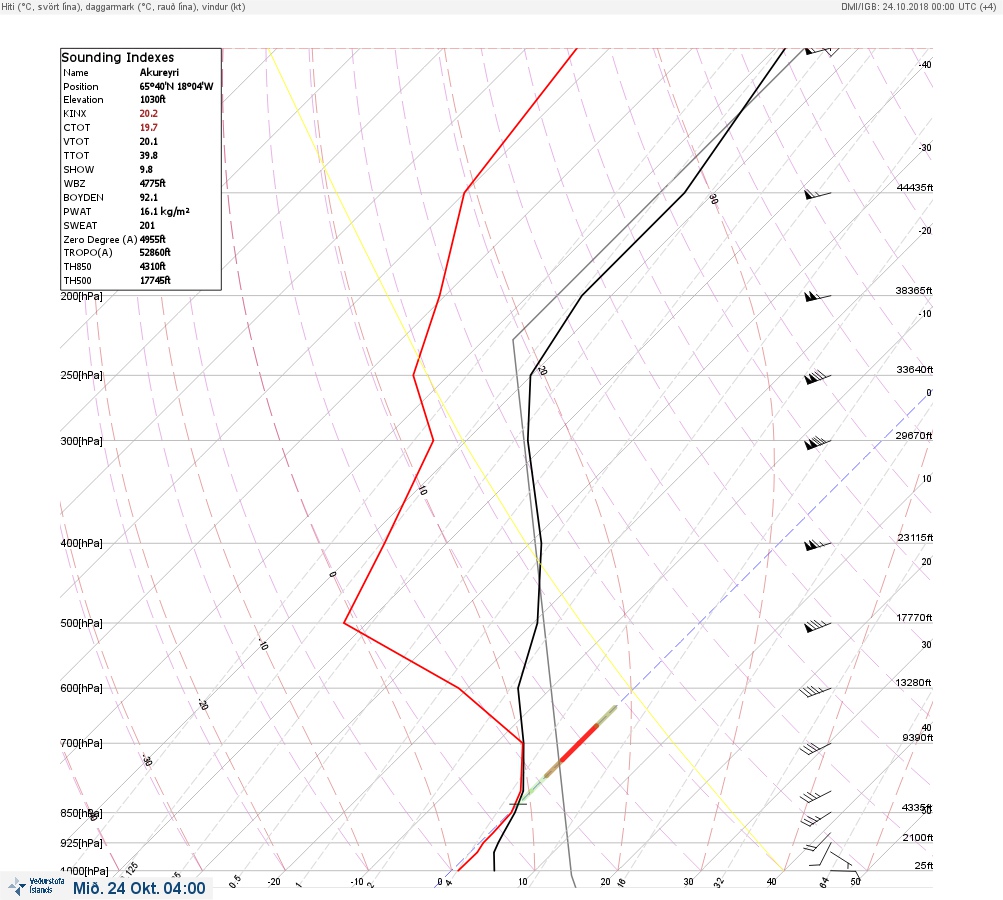Image resolution: width=1003 pixels, height=900 pixels.
Task: Click the 25ft height label
Action: point(924,865)
